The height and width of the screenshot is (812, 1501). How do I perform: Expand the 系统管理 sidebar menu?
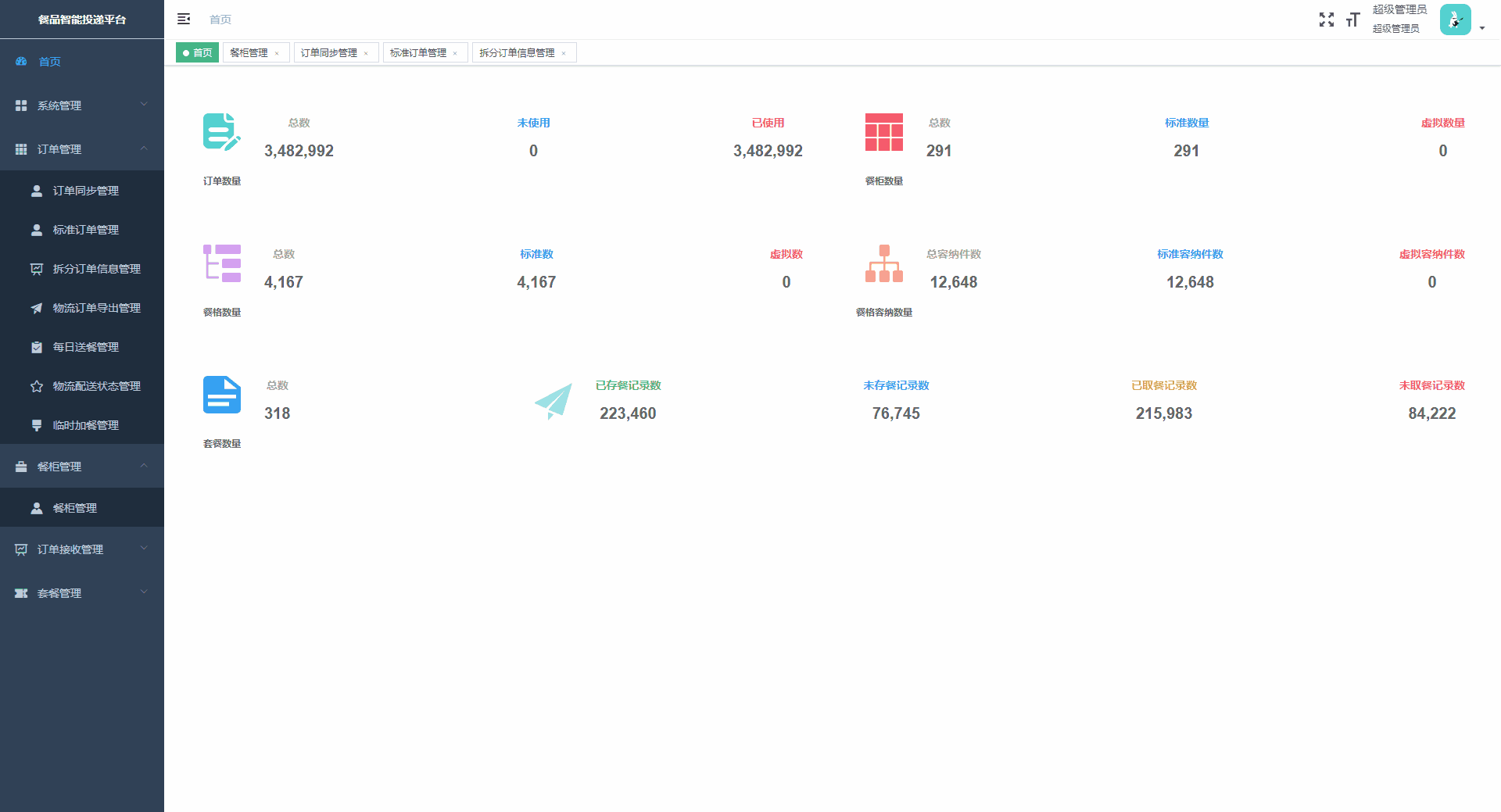pos(82,106)
